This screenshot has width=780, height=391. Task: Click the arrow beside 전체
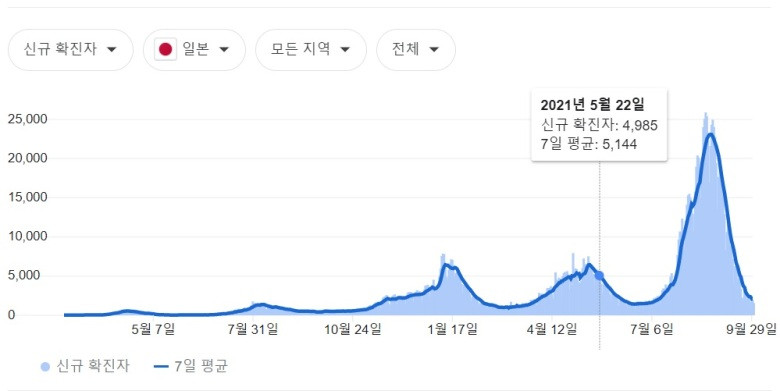pyautogui.click(x=434, y=49)
